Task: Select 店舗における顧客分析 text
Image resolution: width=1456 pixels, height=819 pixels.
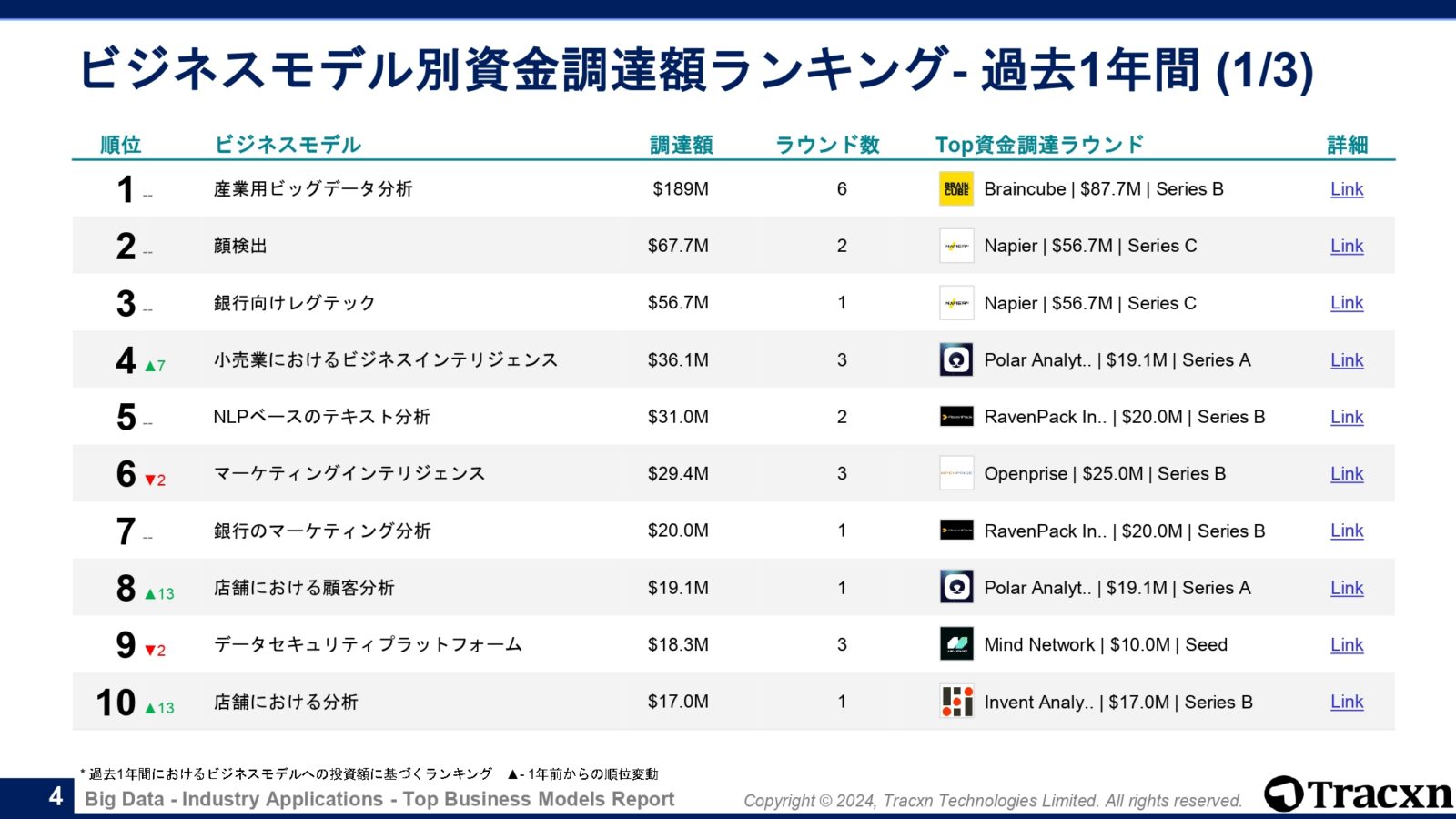Action: pos(304,588)
